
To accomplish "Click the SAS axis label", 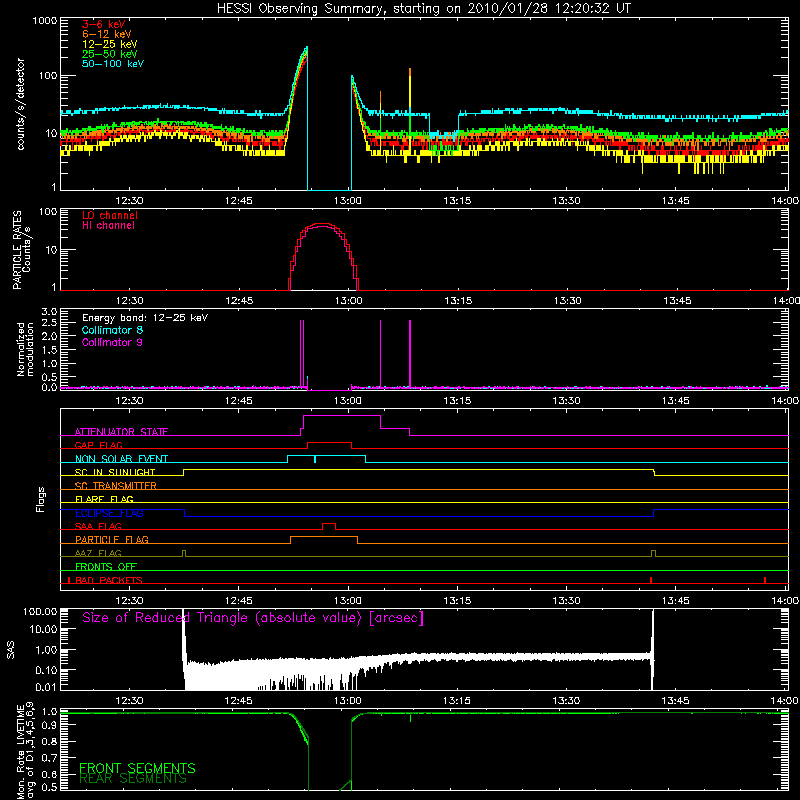I will click(x=10, y=650).
